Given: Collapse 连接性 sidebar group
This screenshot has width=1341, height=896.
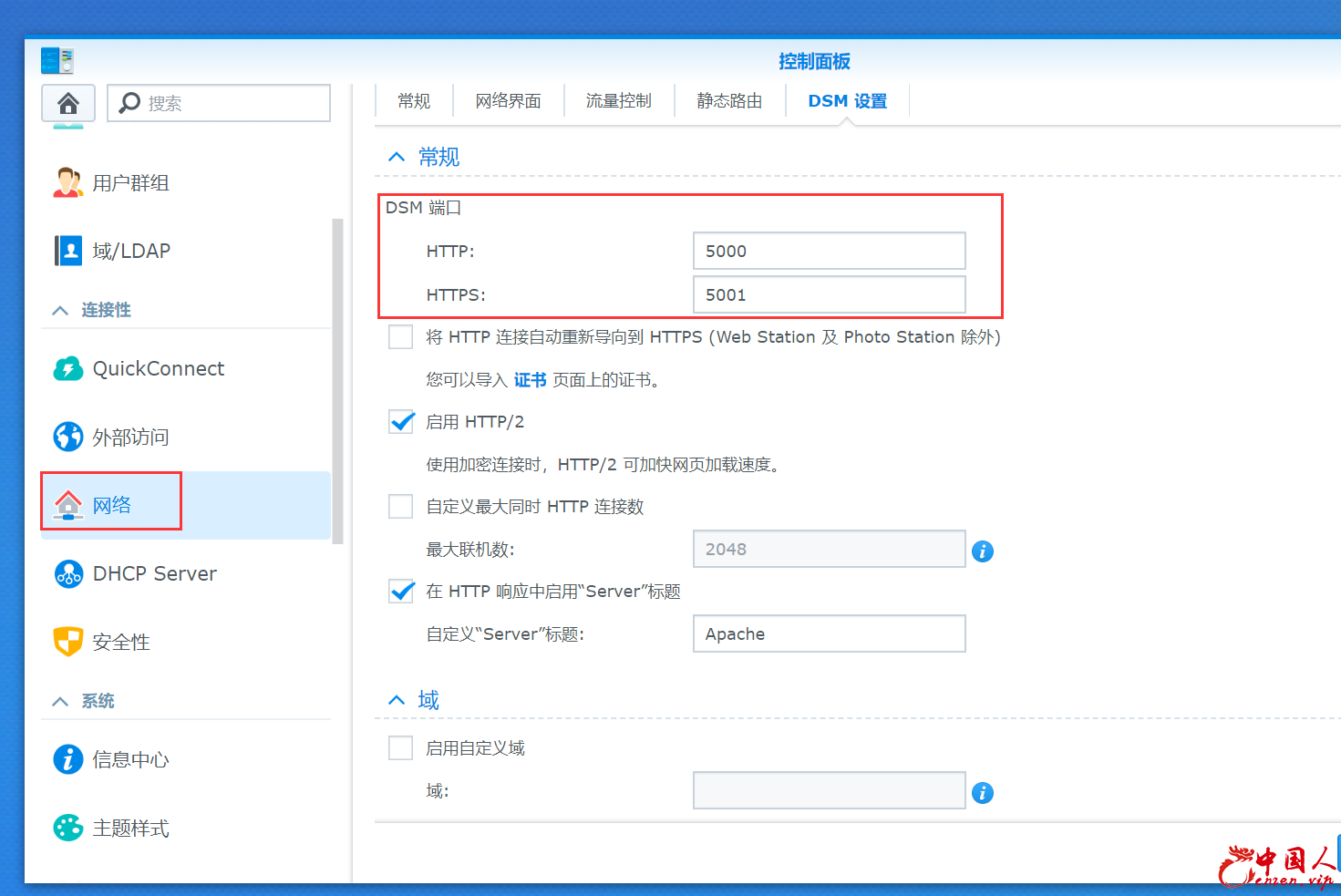Looking at the screenshot, I should tap(61, 310).
